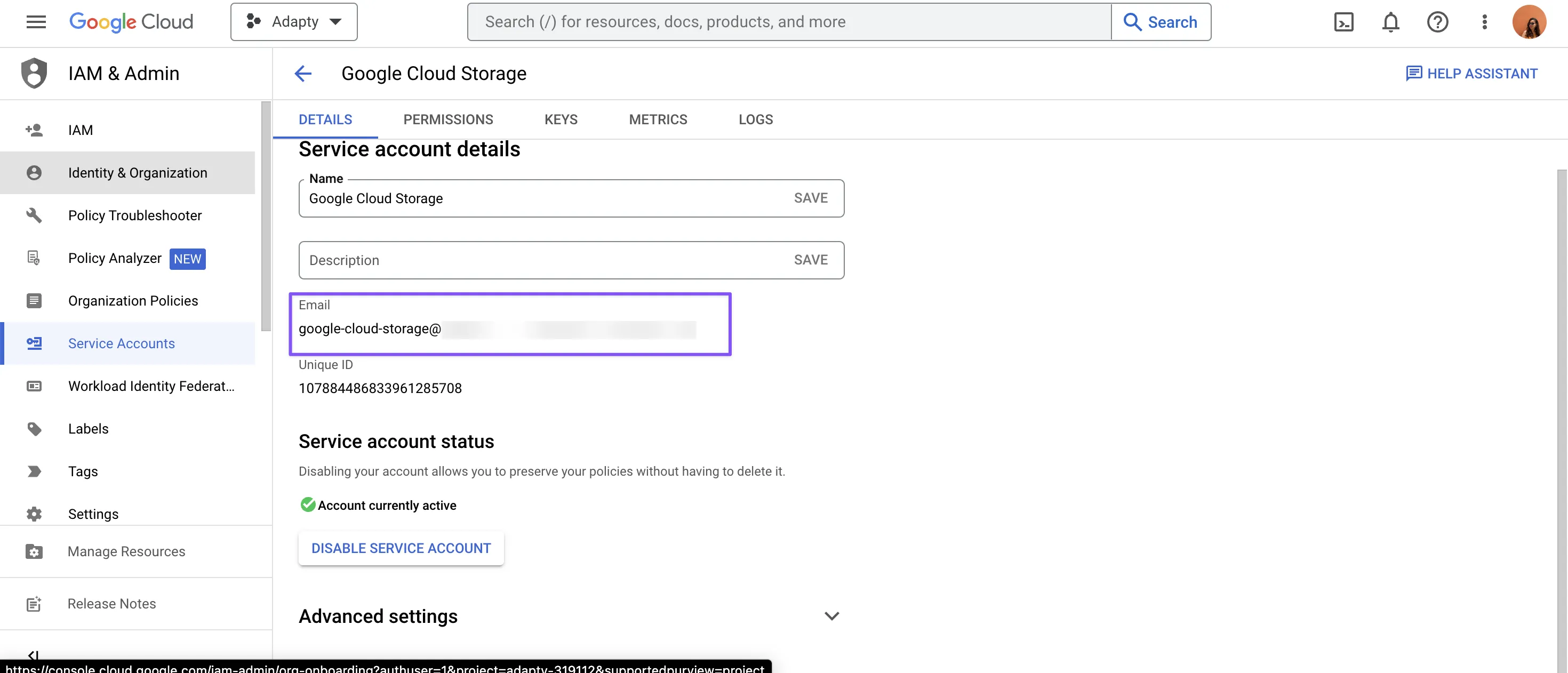
Task: Open HELP ASSISTANT panel
Action: click(x=1471, y=74)
